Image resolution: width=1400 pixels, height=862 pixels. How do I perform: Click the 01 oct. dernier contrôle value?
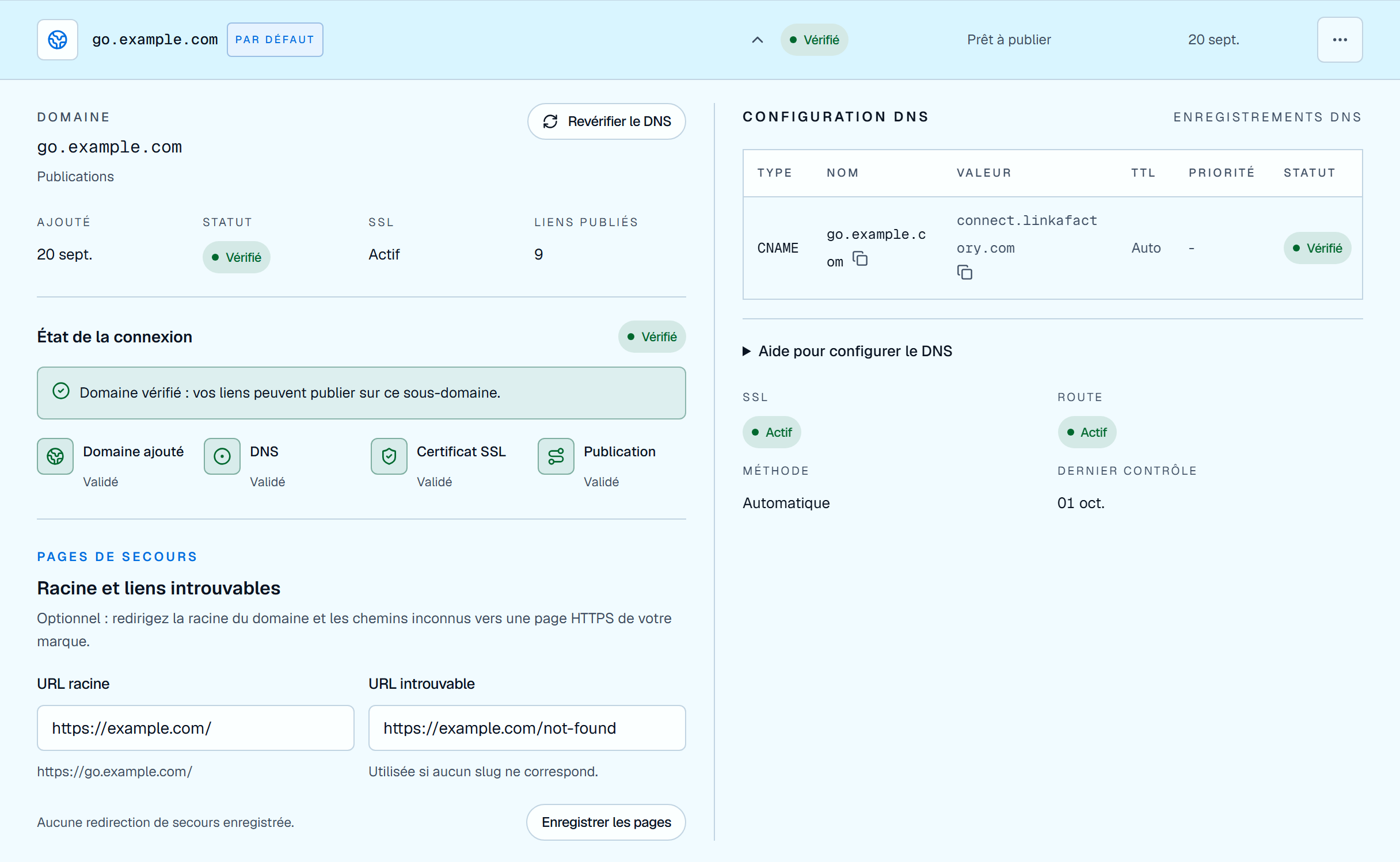(x=1081, y=503)
